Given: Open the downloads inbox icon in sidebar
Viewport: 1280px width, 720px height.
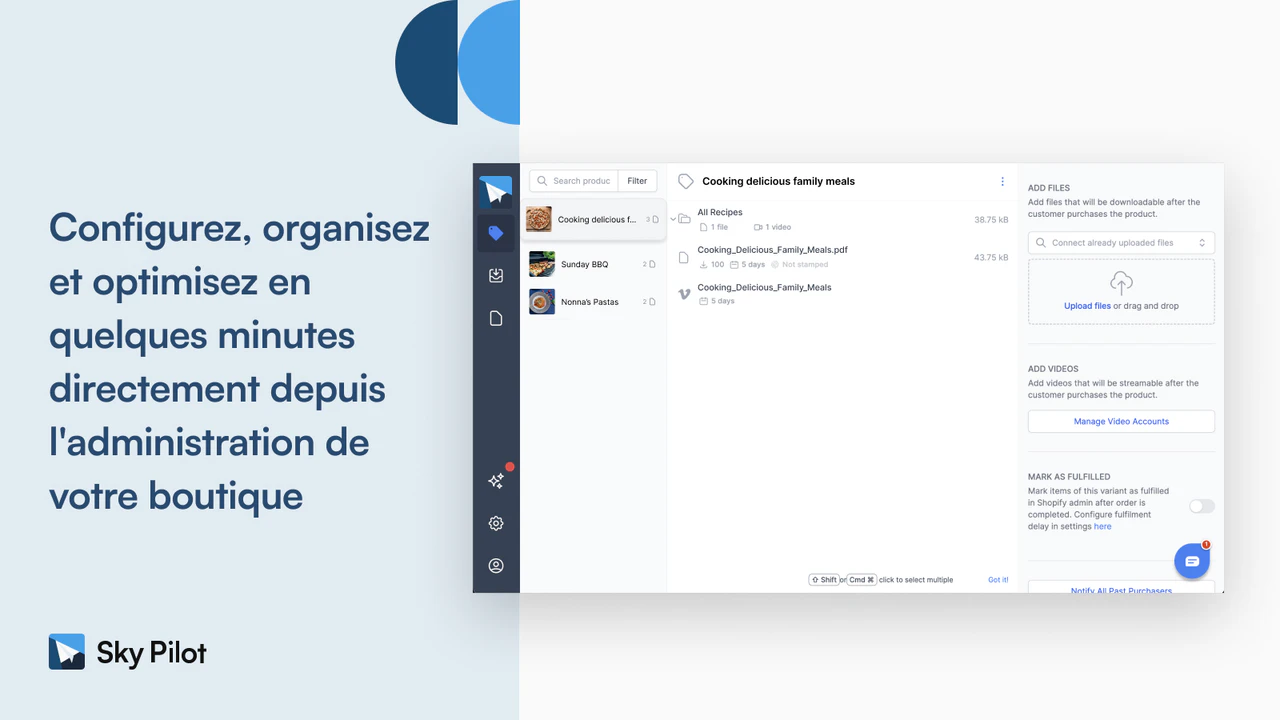Looking at the screenshot, I should point(496,276).
